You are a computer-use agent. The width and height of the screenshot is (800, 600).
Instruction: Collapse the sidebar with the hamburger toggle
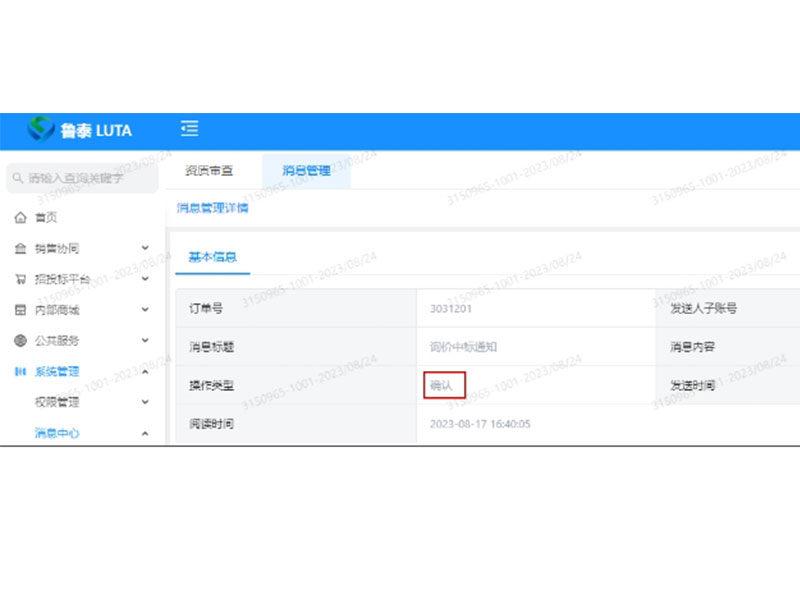189,130
